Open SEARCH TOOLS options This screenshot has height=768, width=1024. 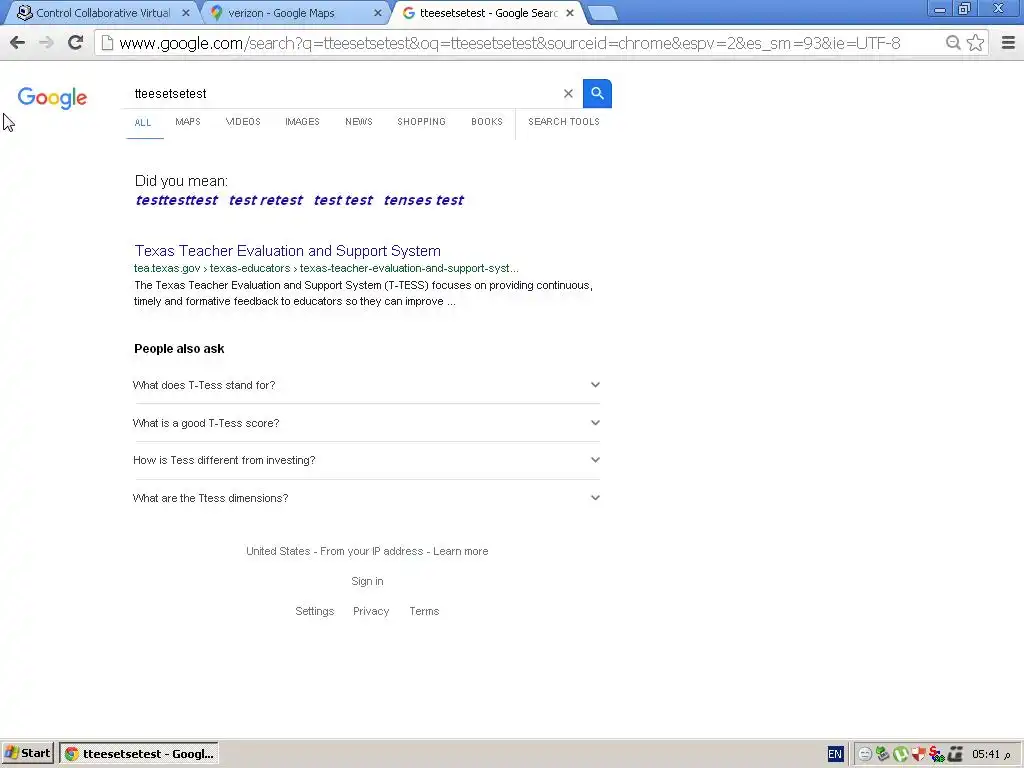564,122
